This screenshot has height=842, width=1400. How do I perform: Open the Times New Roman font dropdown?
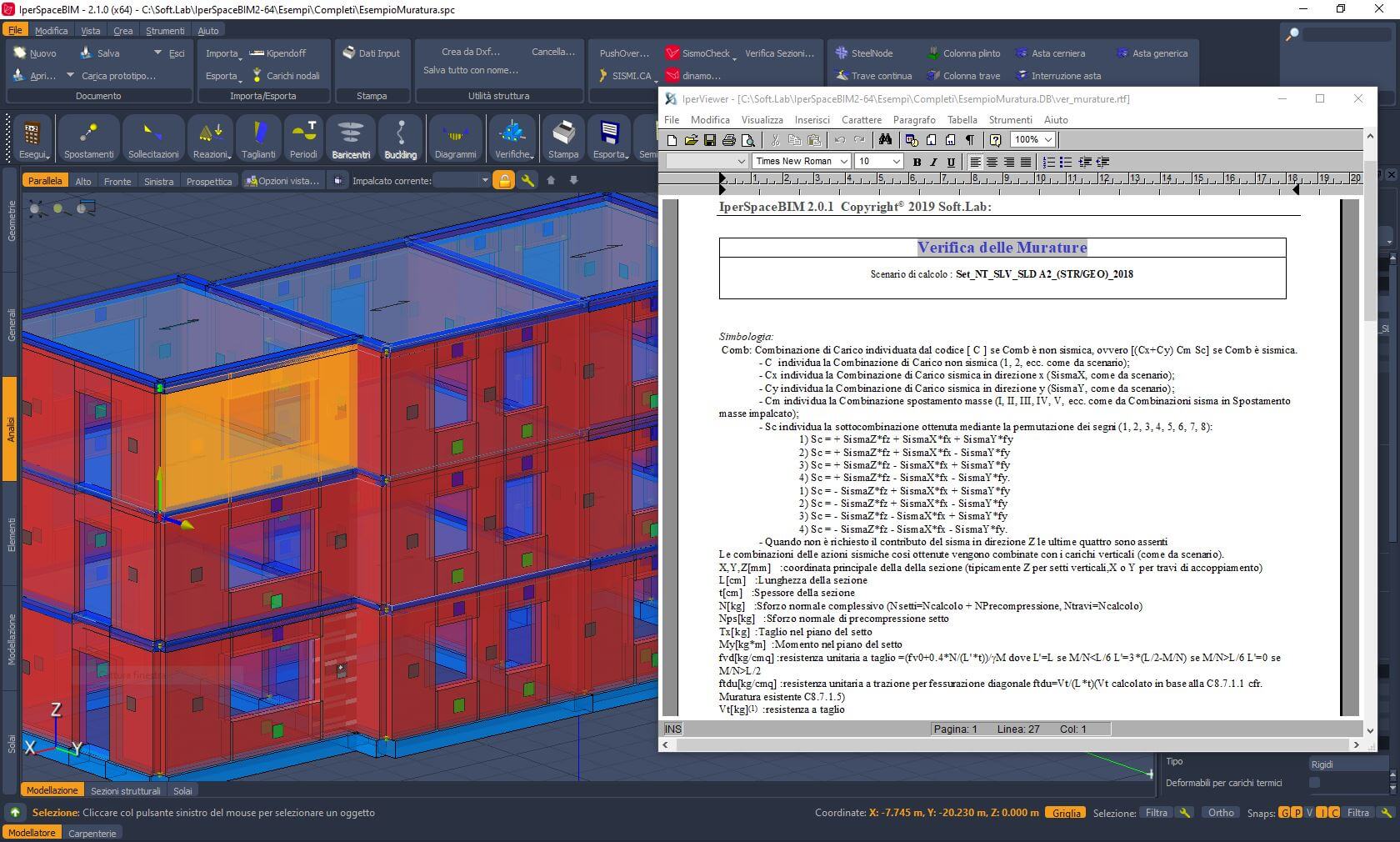coord(843,162)
